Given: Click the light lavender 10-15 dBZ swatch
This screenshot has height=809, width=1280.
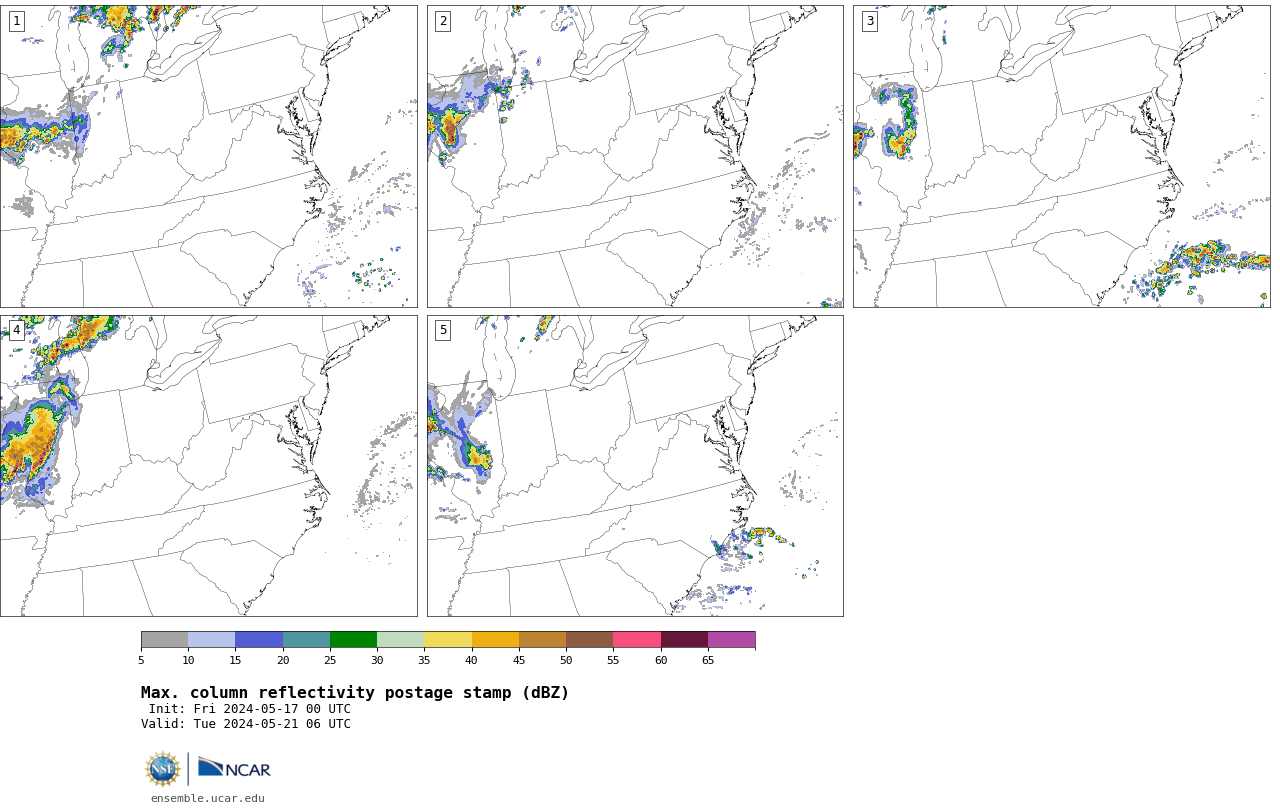Looking at the screenshot, I should click(211, 640).
